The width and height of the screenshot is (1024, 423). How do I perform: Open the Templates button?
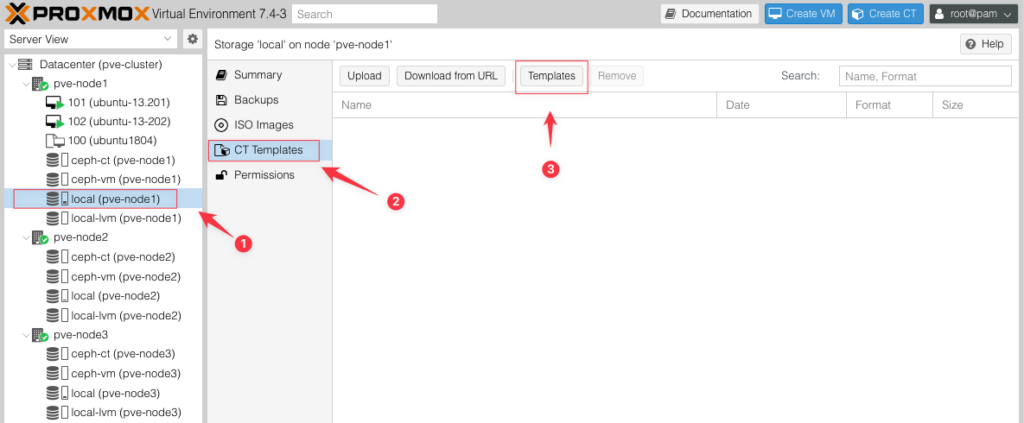[551, 76]
